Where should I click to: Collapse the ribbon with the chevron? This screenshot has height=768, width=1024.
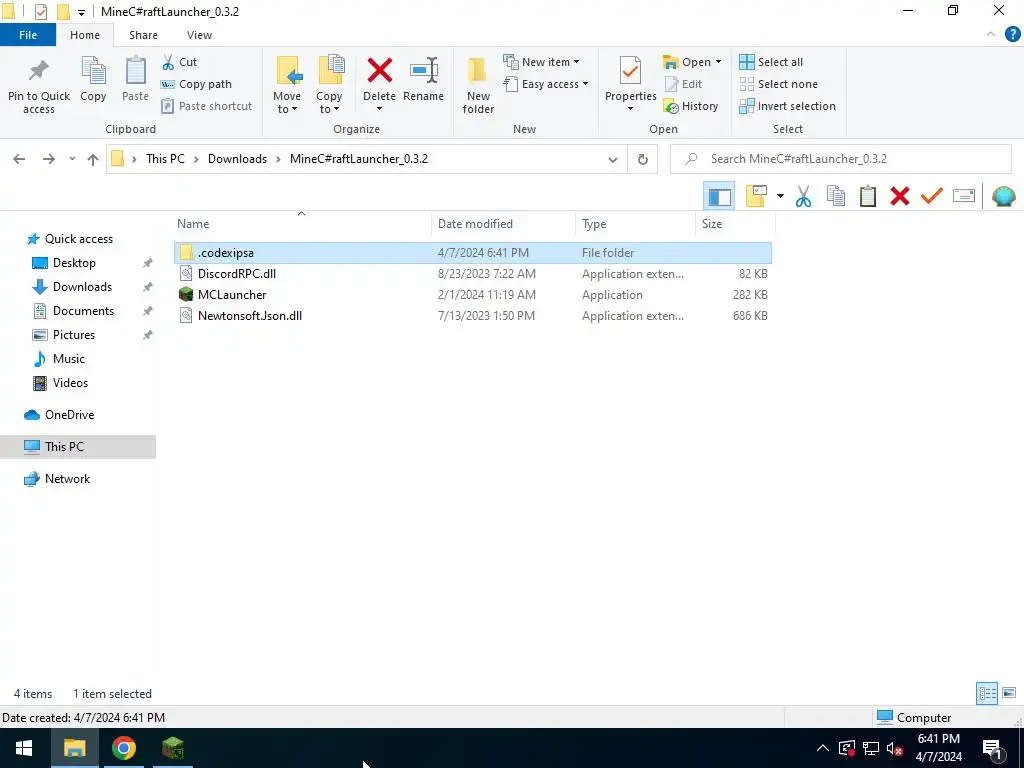pos(991,35)
